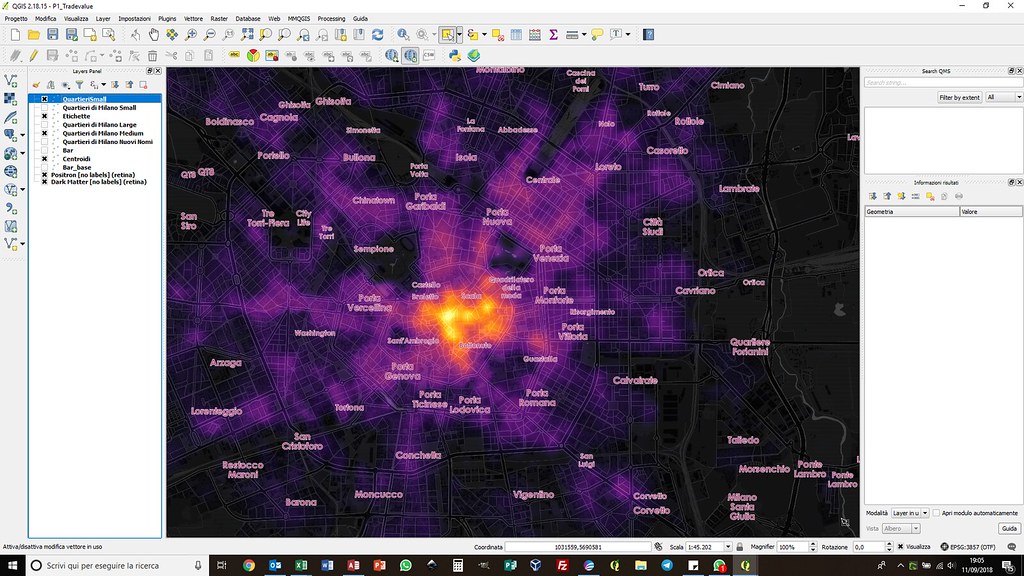1024x576 pixels.
Task: Hide the Dark Matter basemap layer
Action: pos(44,182)
